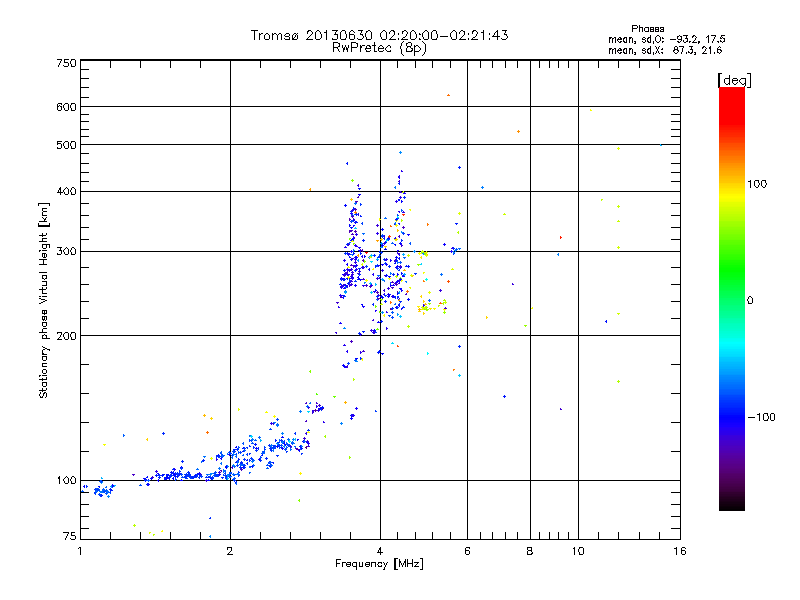The image size is (800, 600).
Task: Click the 'RwPretec (8p)' subtitle
Action: (379, 48)
